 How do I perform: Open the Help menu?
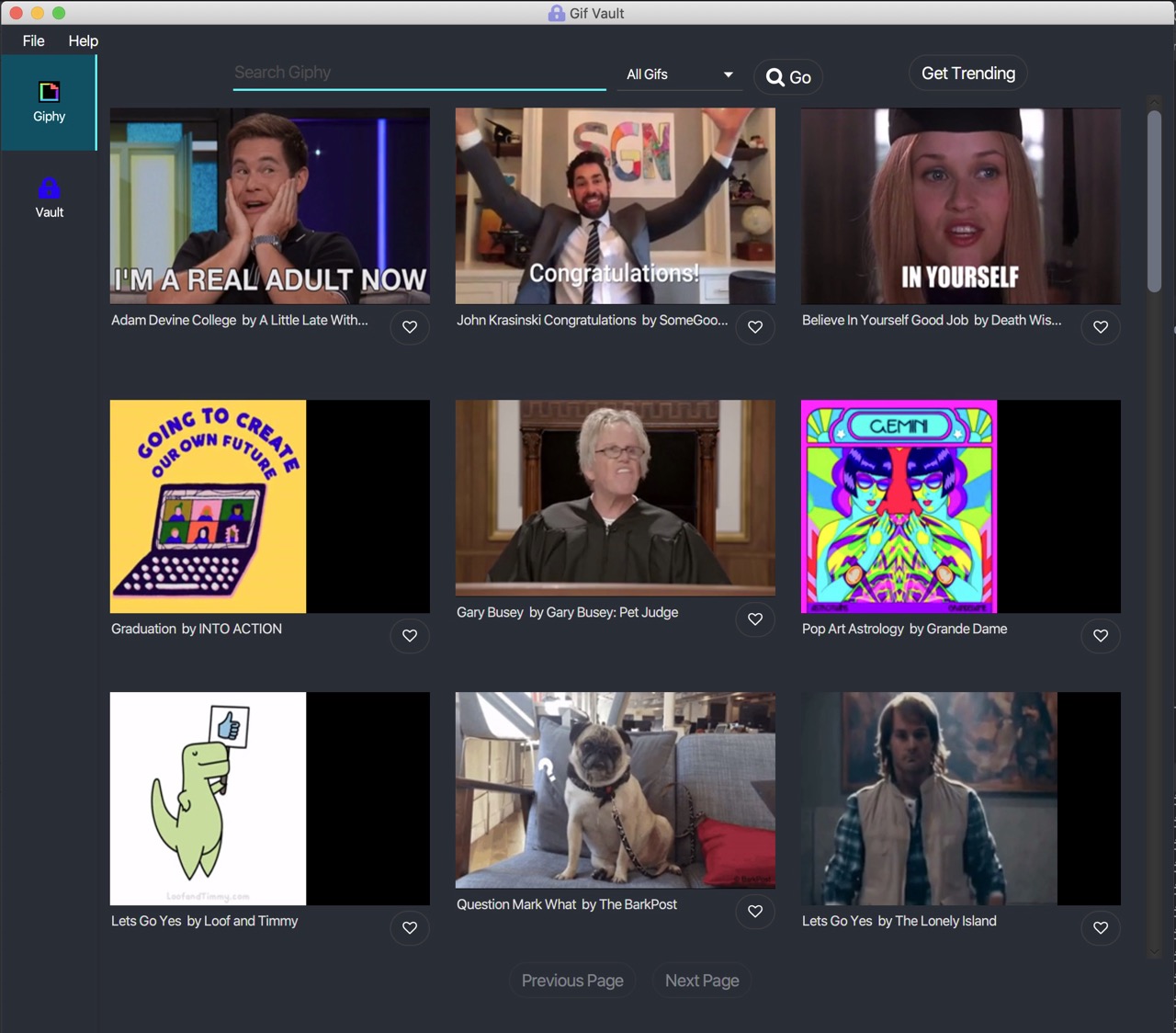pos(84,40)
